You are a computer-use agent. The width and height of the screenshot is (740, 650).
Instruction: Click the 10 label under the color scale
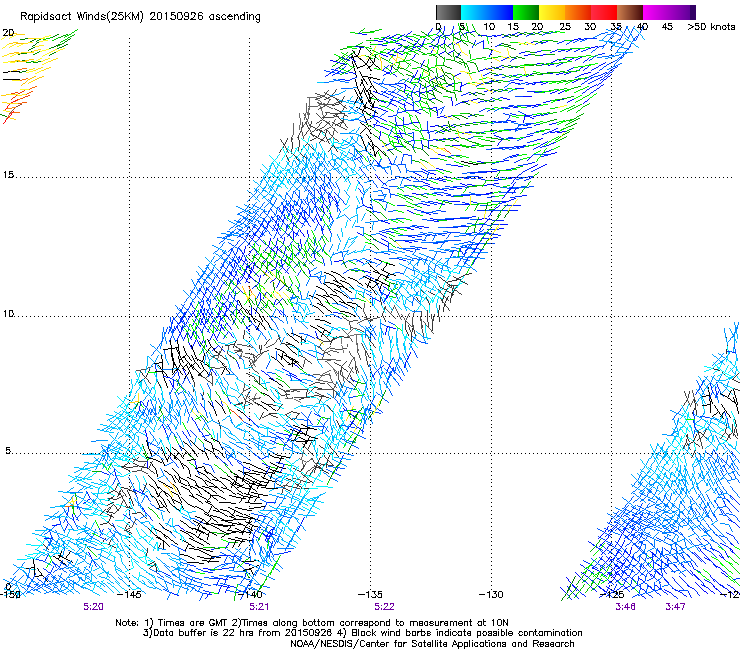point(489,27)
